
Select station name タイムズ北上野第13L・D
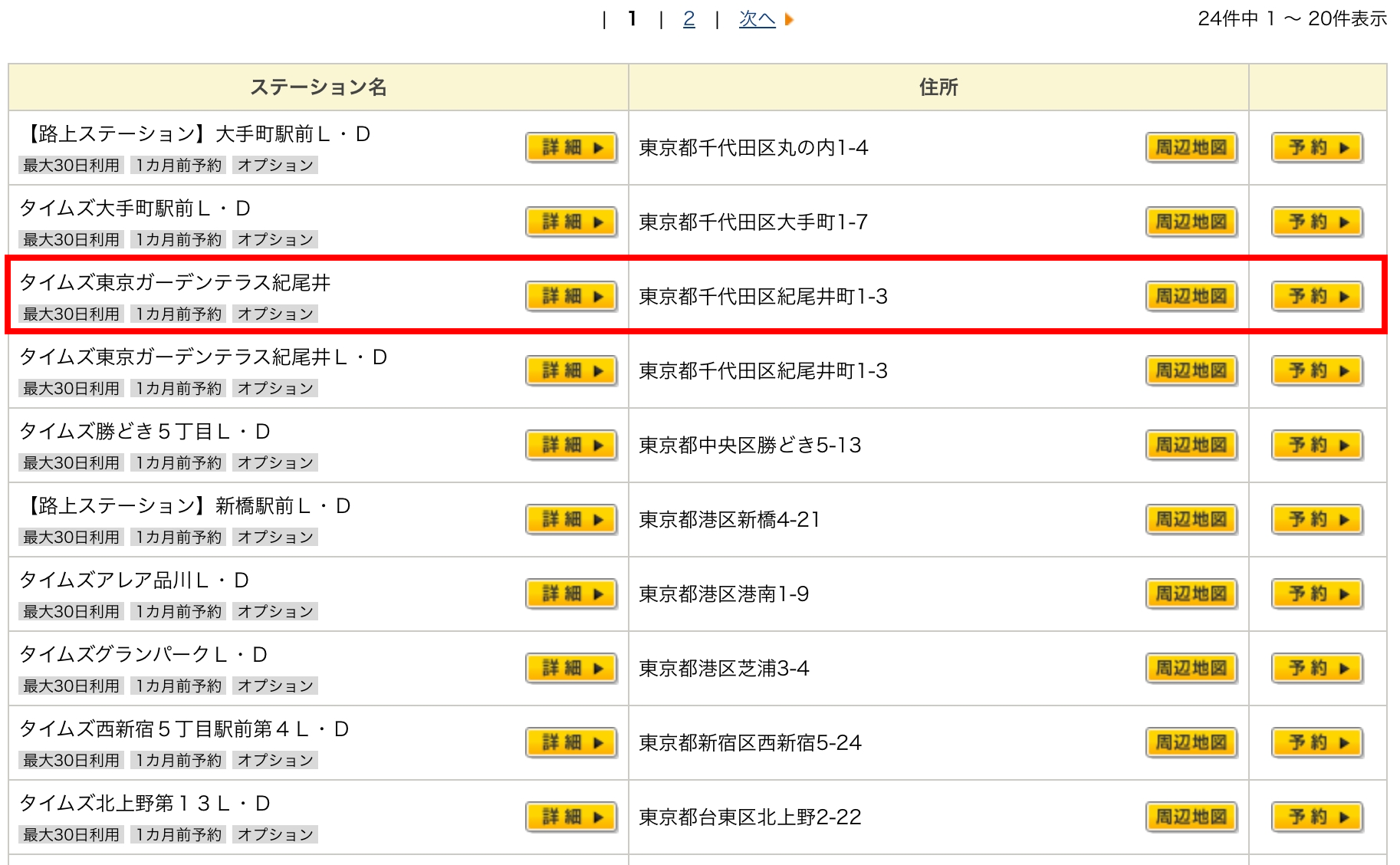click(145, 804)
